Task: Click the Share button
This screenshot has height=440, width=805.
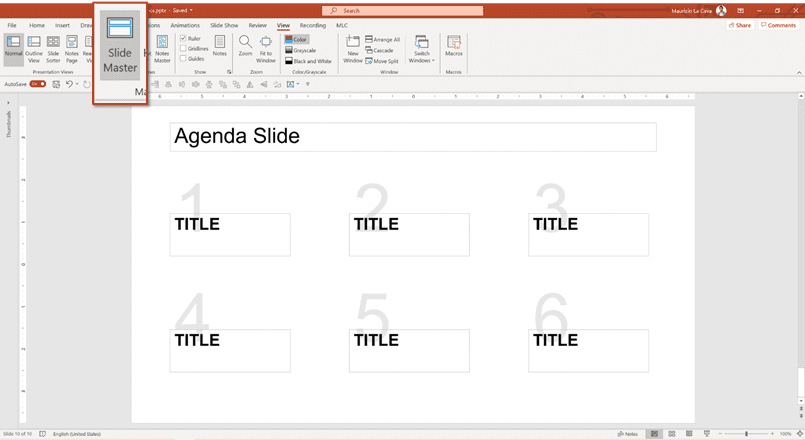Action: (740, 25)
